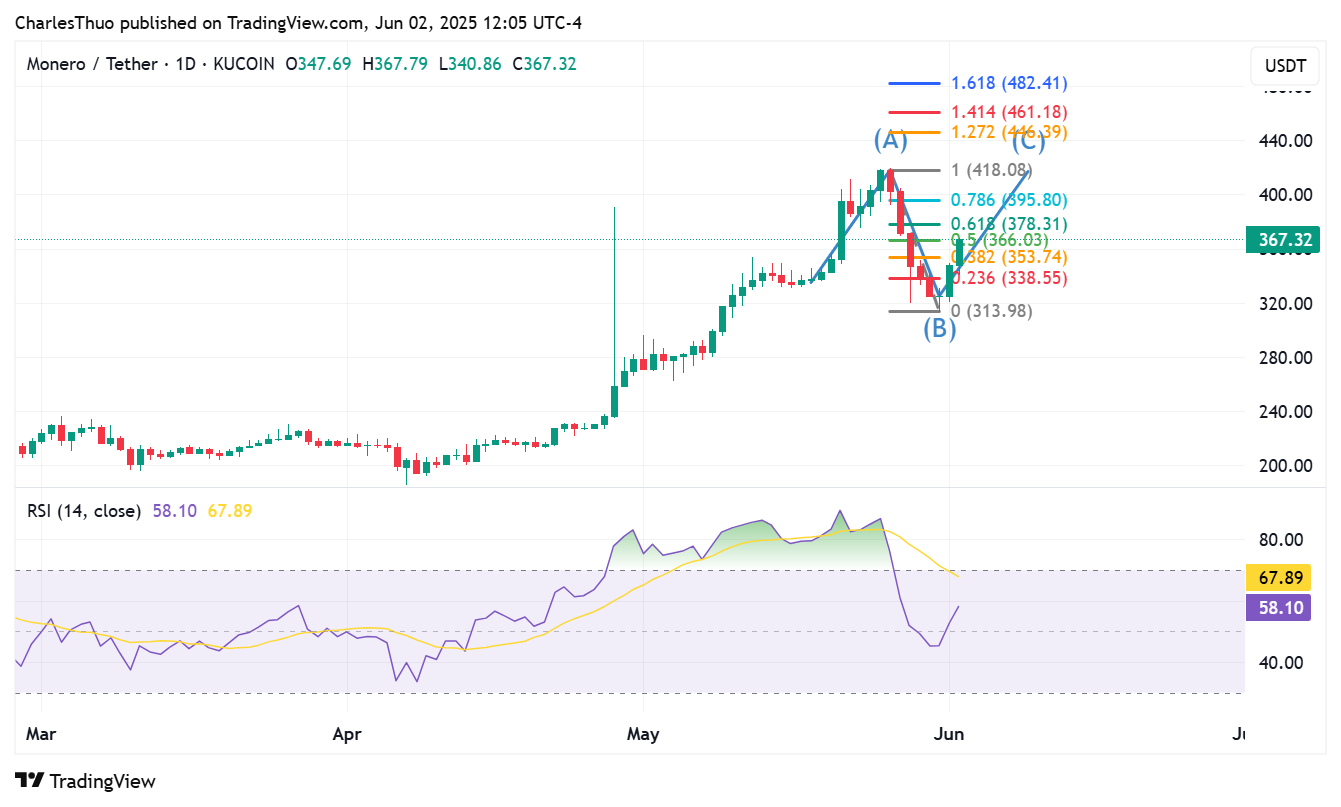Click the USDT currency badge

pyautogui.click(x=1283, y=66)
